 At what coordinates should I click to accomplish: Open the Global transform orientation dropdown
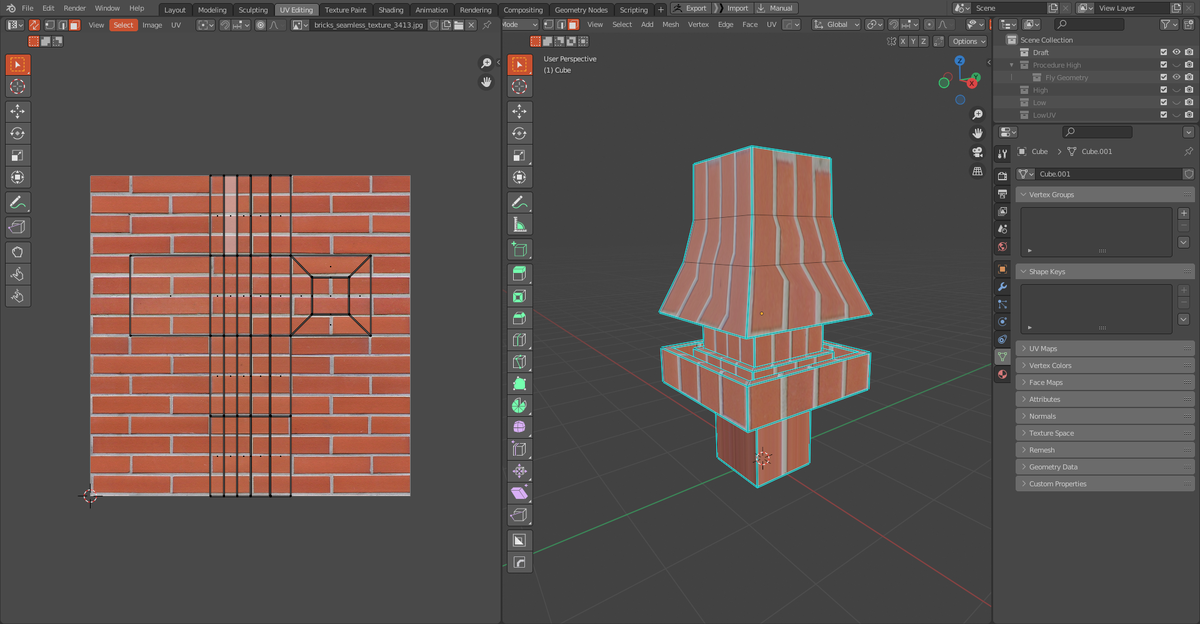tap(836, 24)
